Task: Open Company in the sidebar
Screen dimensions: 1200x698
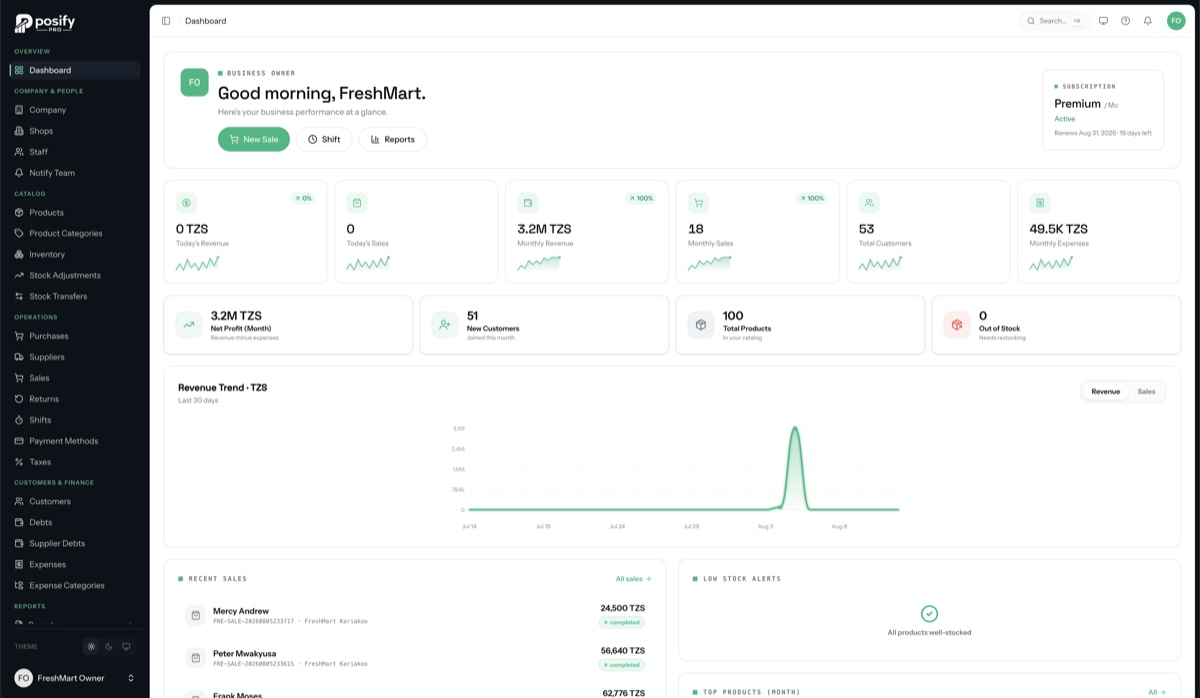Action: point(75,110)
